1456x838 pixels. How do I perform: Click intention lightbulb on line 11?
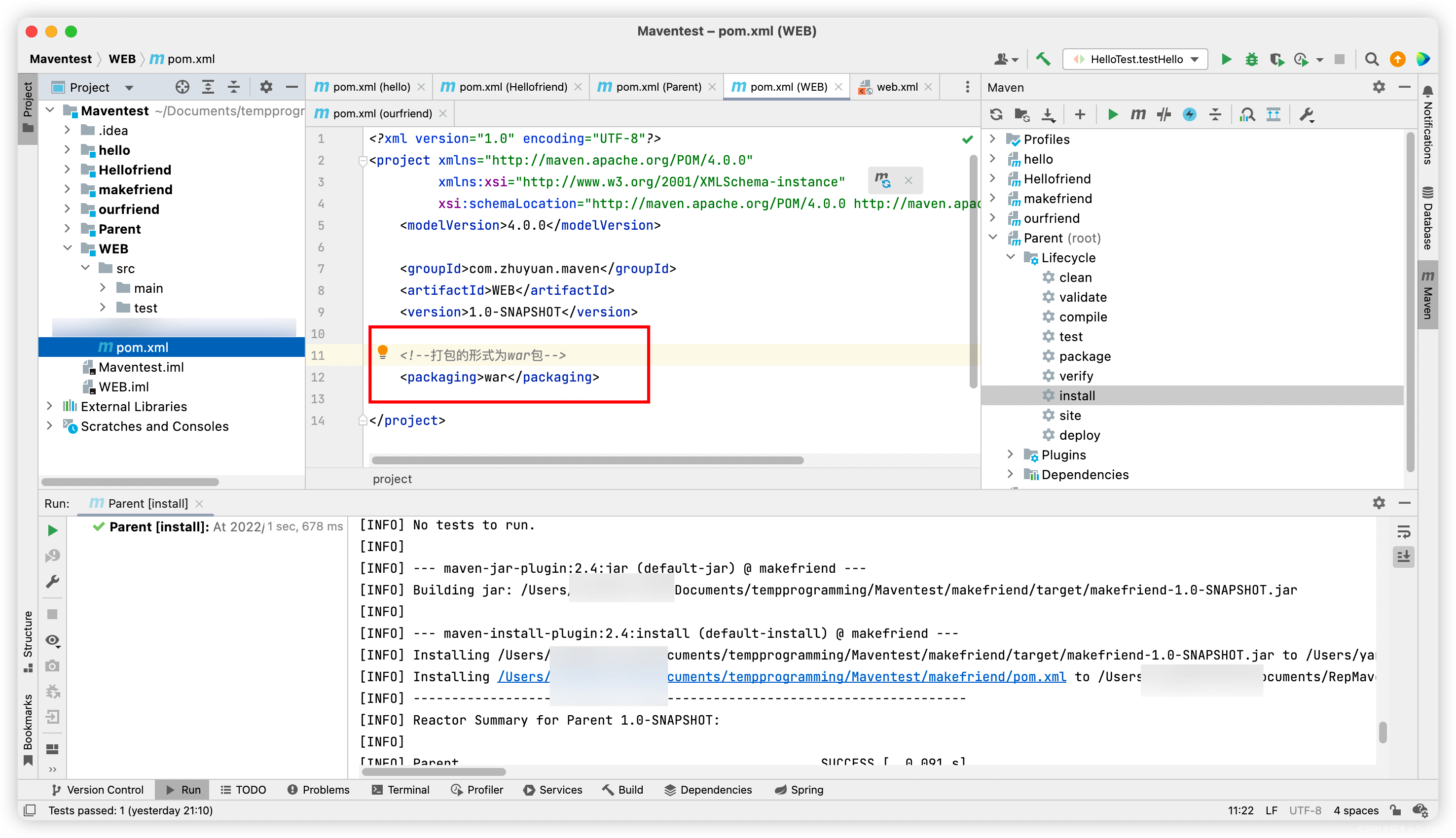[x=382, y=352]
